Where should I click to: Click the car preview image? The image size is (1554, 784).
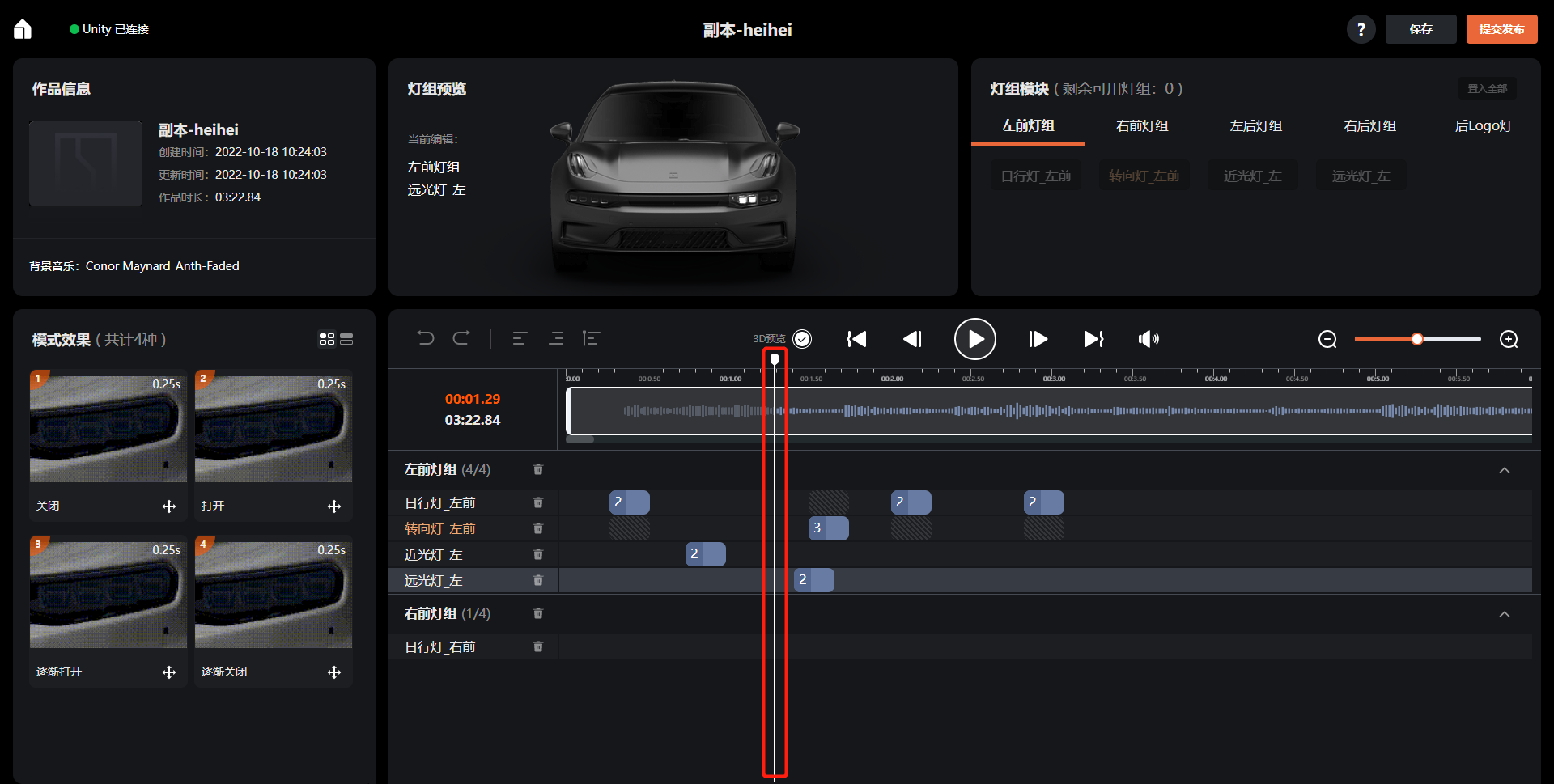(673, 176)
